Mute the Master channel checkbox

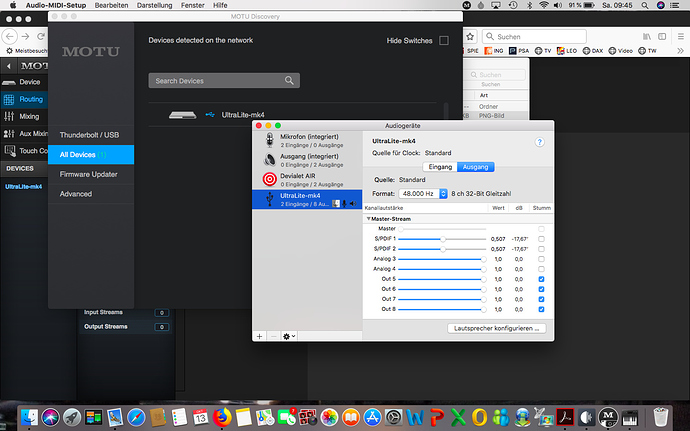(541, 229)
